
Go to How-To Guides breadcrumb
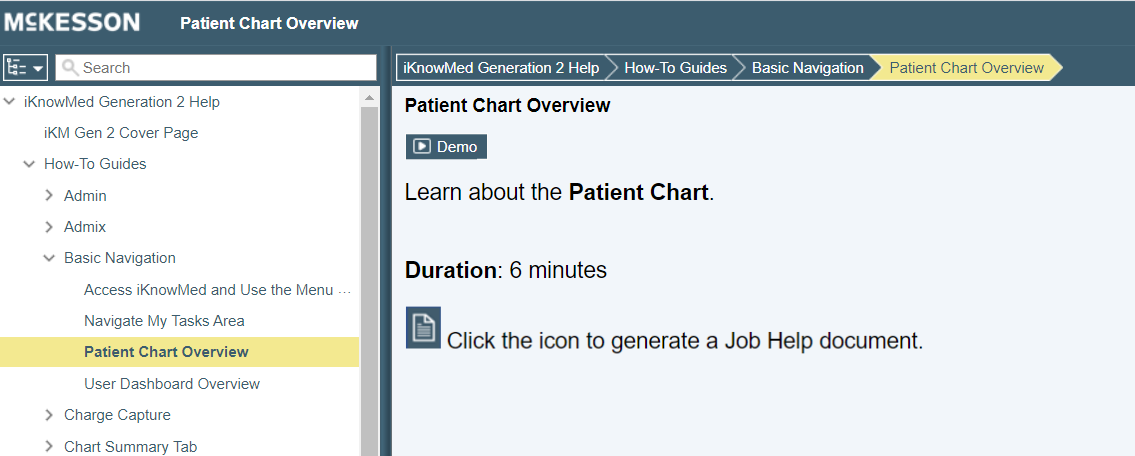point(675,68)
